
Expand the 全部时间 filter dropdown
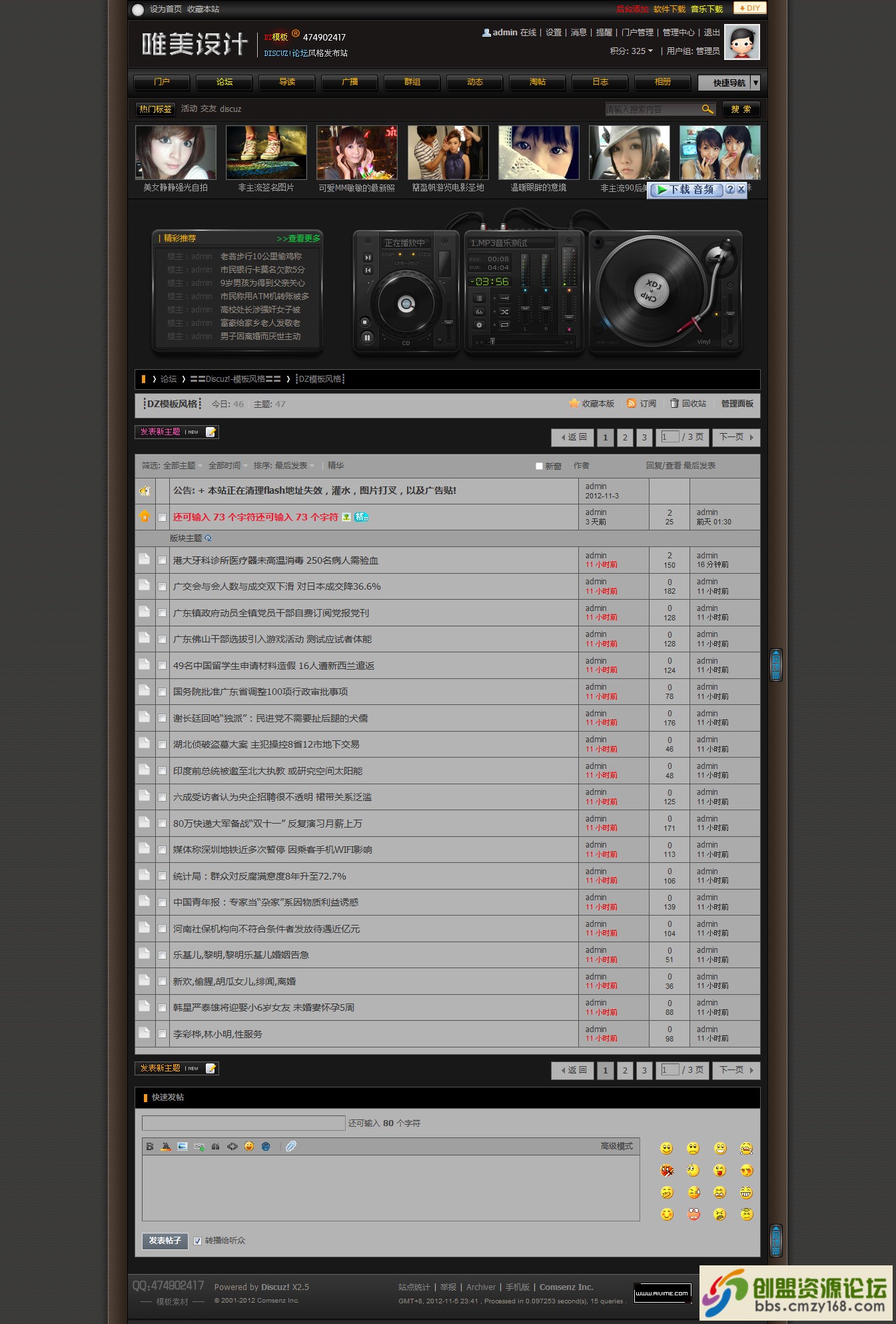click(x=228, y=466)
